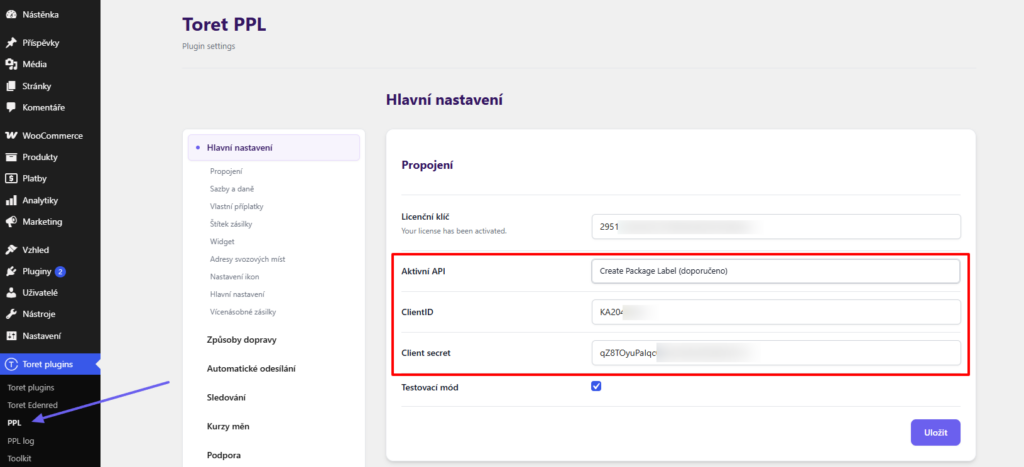Jump to the Nastavení ikon link
Image resolution: width=1024 pixels, height=467 pixels.
click(234, 277)
